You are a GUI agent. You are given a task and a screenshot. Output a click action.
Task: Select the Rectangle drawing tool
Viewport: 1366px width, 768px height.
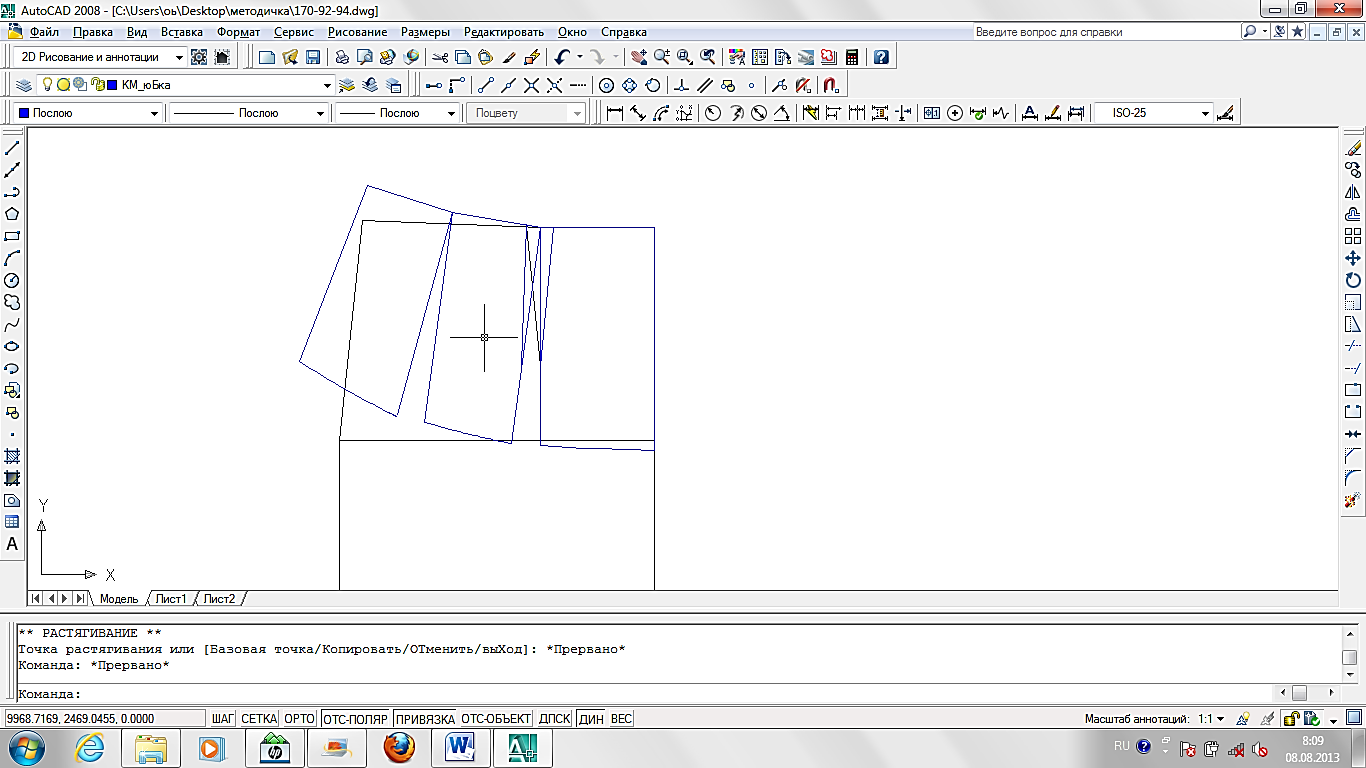(12, 236)
